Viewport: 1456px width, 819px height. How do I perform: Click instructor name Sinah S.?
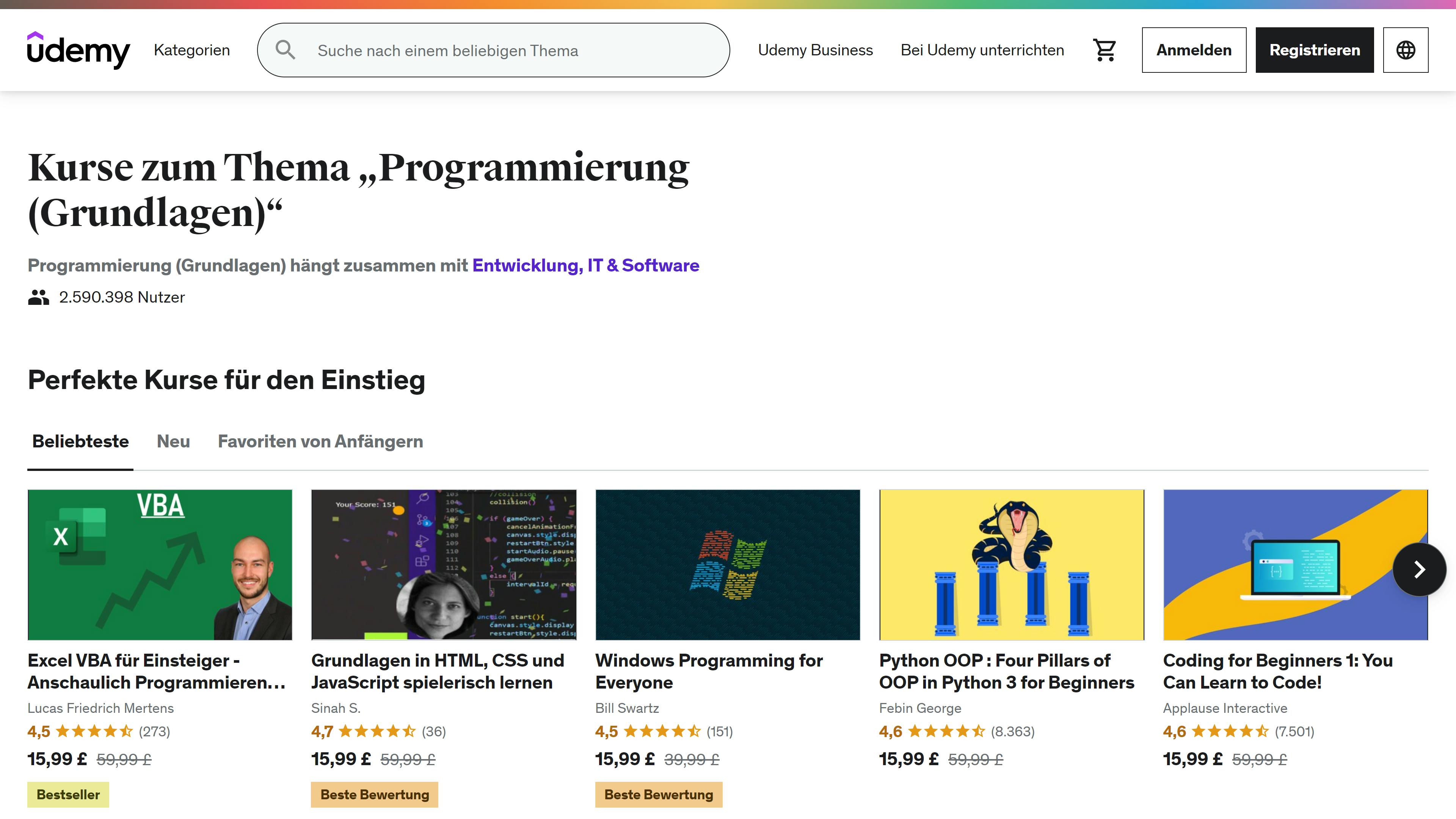(x=336, y=708)
